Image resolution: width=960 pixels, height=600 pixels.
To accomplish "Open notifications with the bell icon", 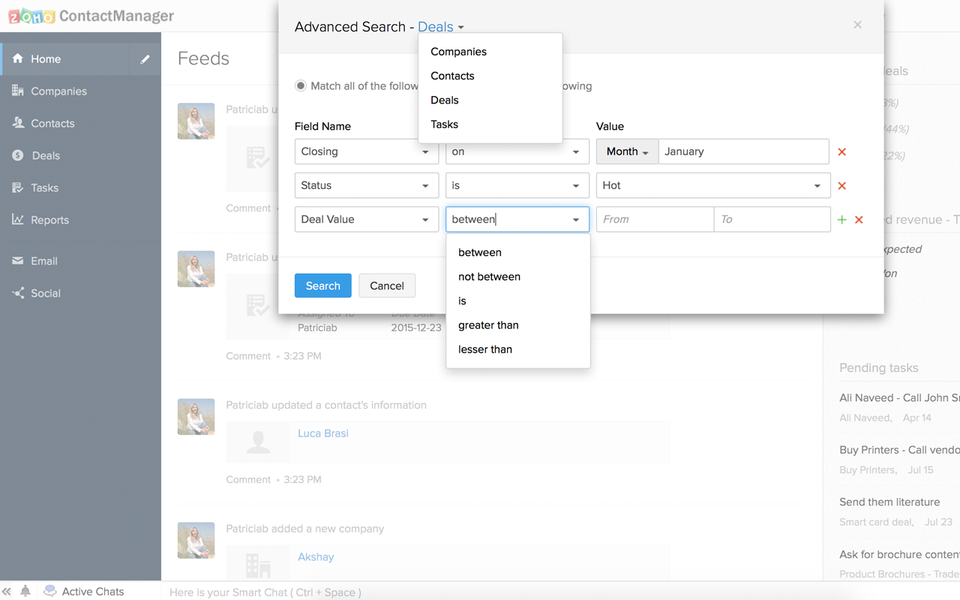I will click(24, 591).
